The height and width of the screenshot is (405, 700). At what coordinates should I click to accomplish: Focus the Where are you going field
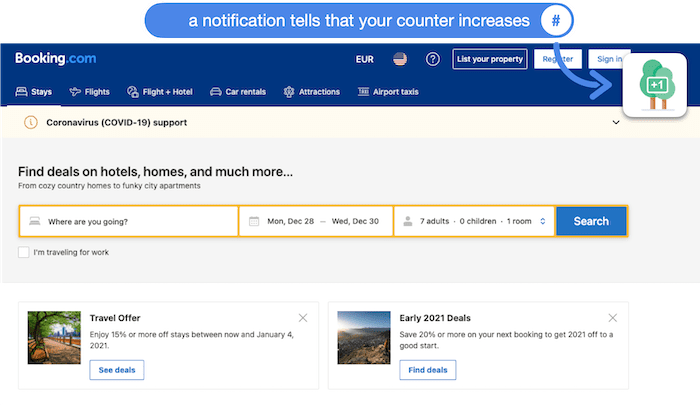coord(129,221)
